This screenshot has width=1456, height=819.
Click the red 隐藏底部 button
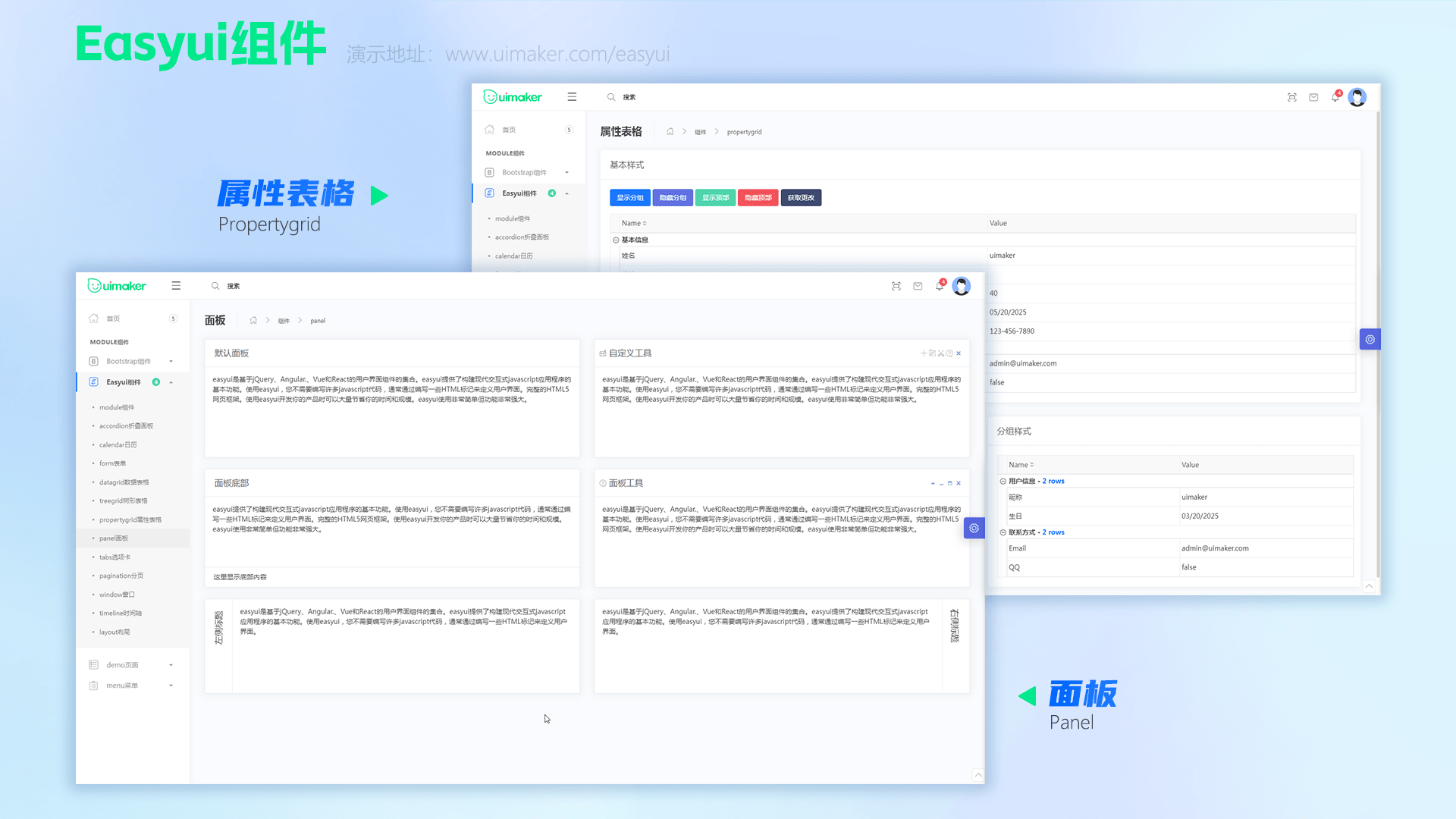758,198
